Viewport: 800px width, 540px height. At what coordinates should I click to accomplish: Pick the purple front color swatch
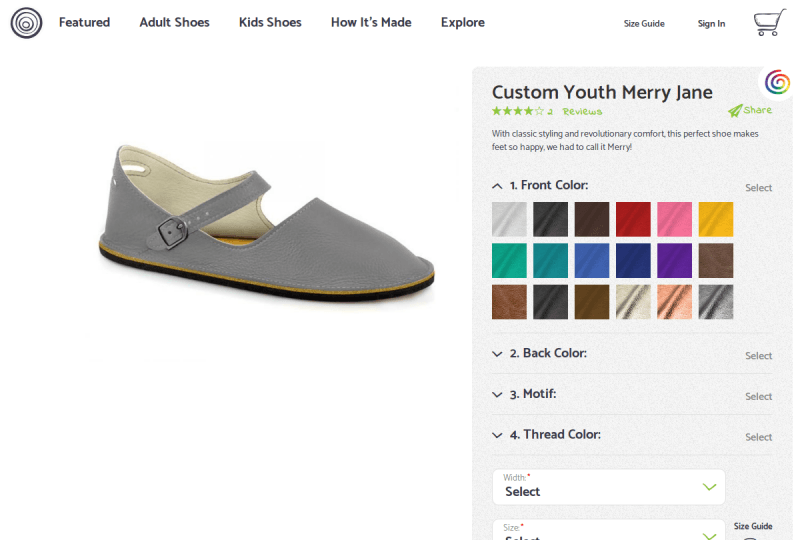coord(674,261)
